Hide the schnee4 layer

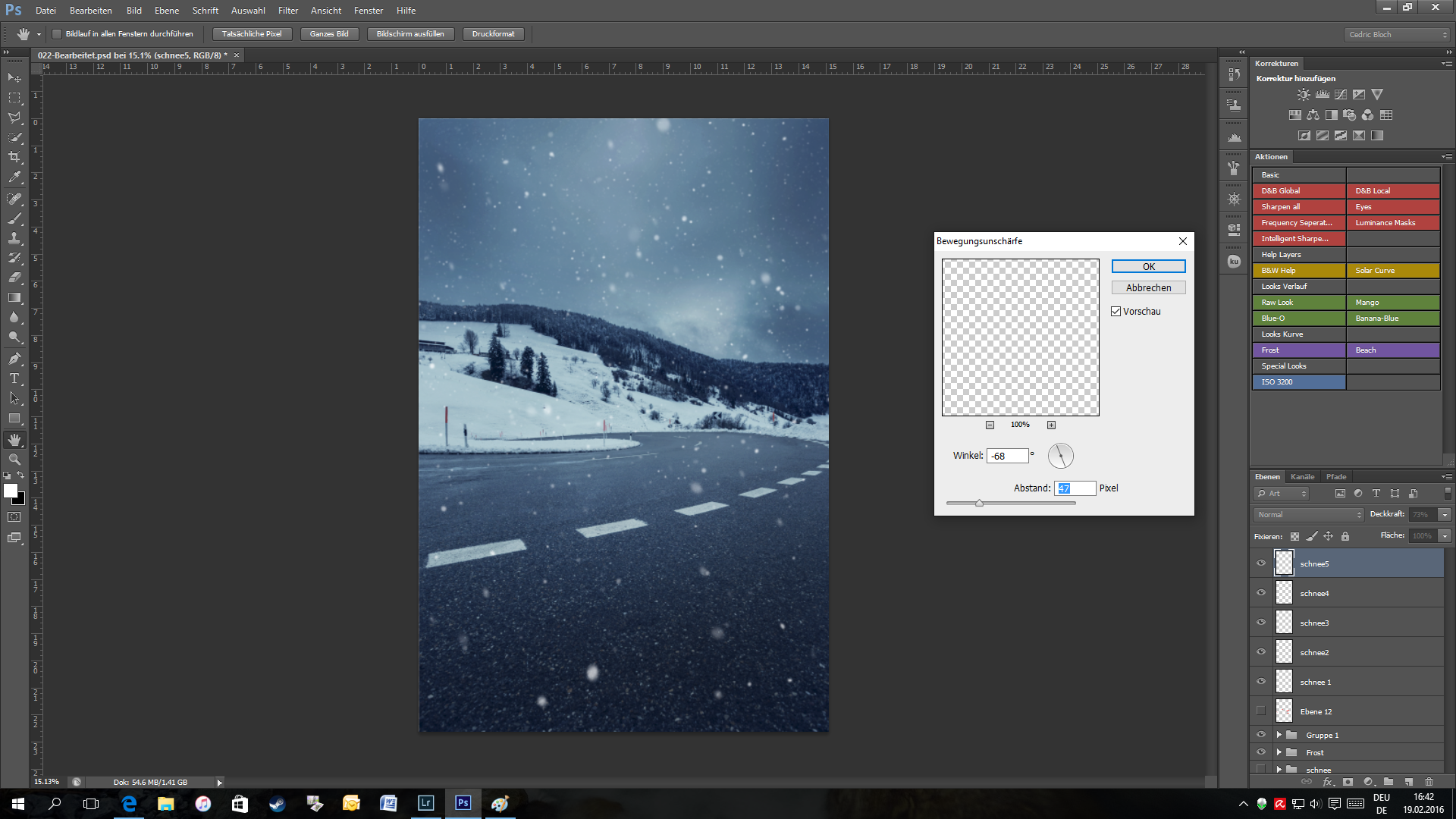[x=1261, y=593]
